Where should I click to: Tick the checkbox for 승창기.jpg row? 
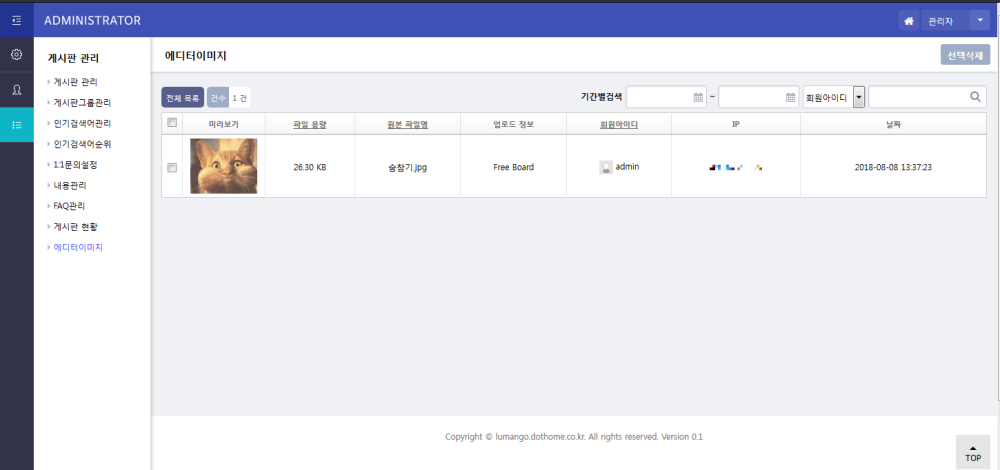point(172,167)
